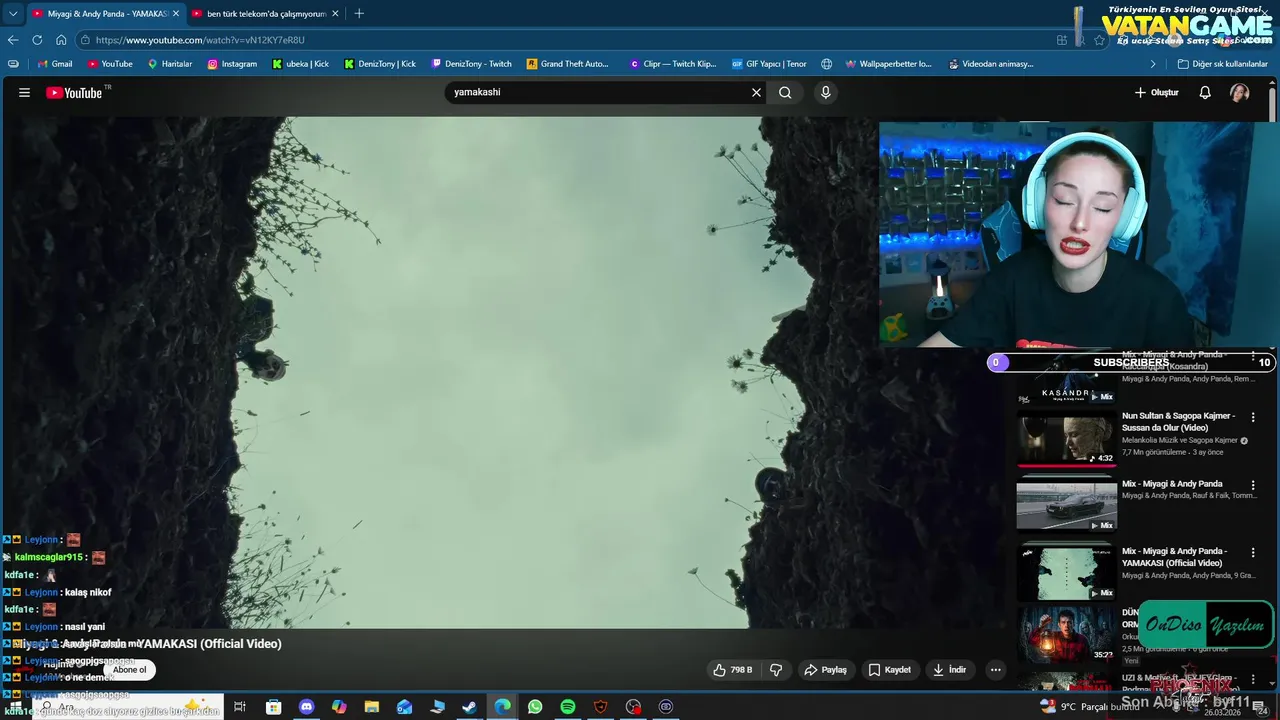The height and width of the screenshot is (720, 1280).
Task: Open Grand Theft Auto bookmark
Action: 567,64
